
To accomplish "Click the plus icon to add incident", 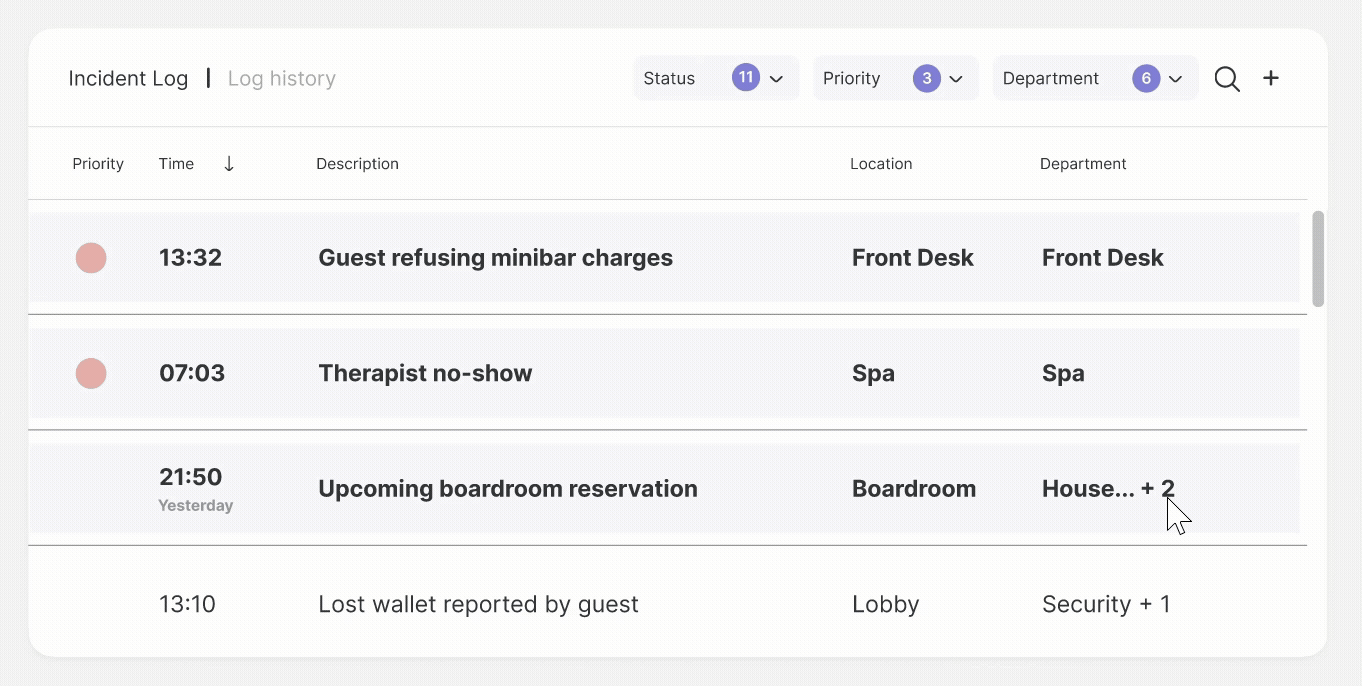I will point(1271,78).
